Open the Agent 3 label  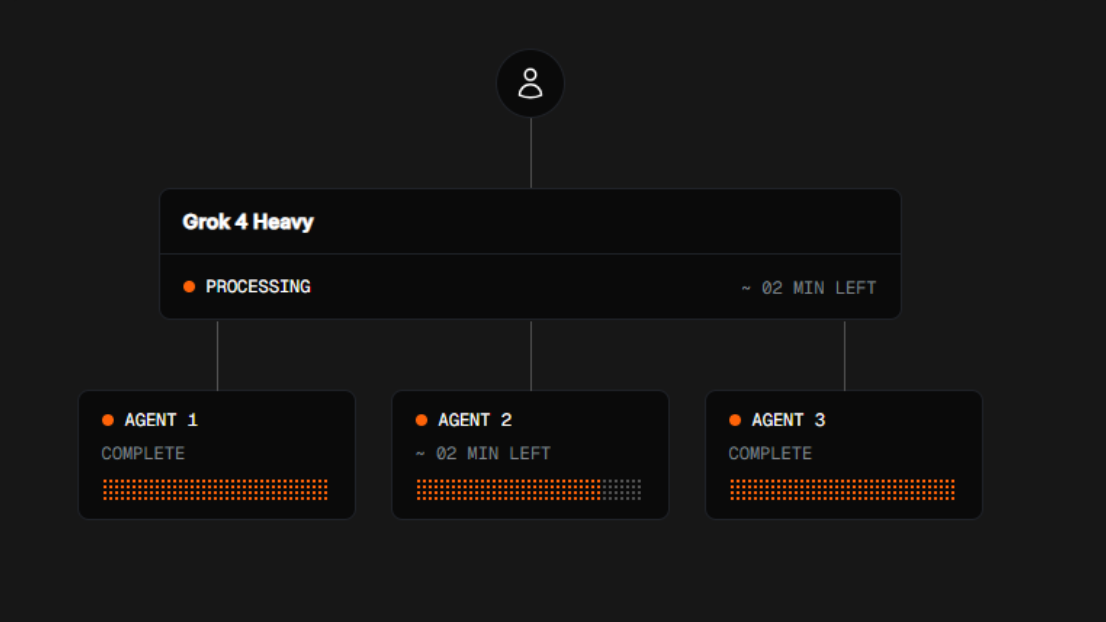coord(789,420)
